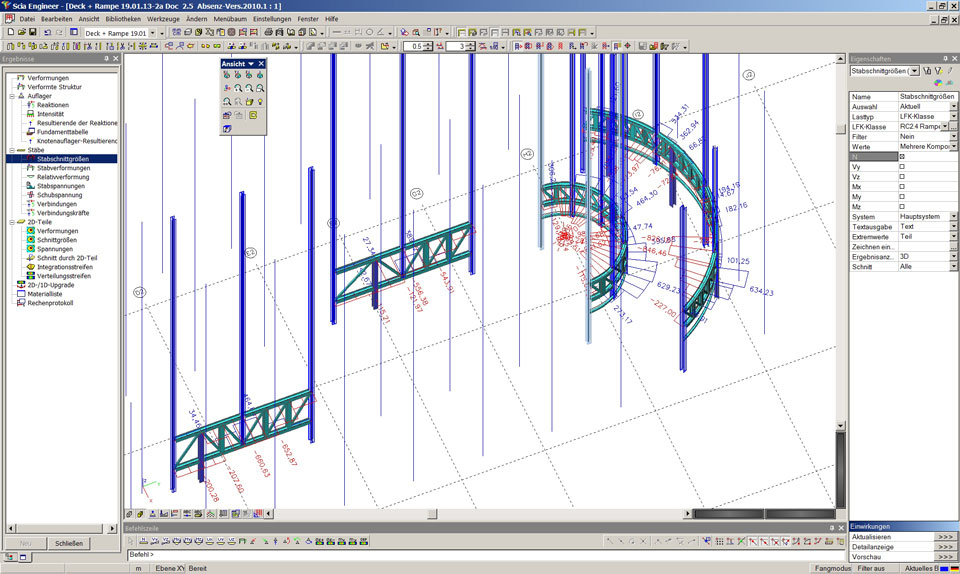Uncheck the N value checkbox

pos(902,157)
